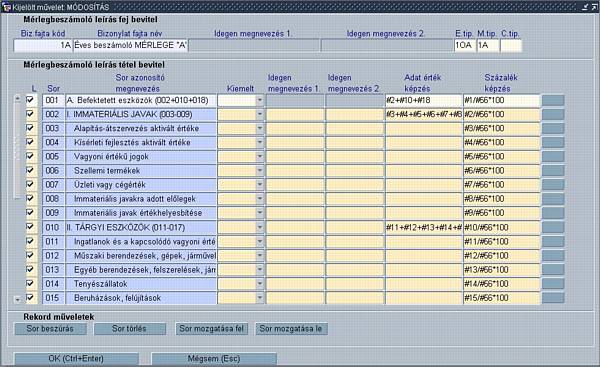Click Idegen megnevezés 1. cell in row 003

pos(295,128)
